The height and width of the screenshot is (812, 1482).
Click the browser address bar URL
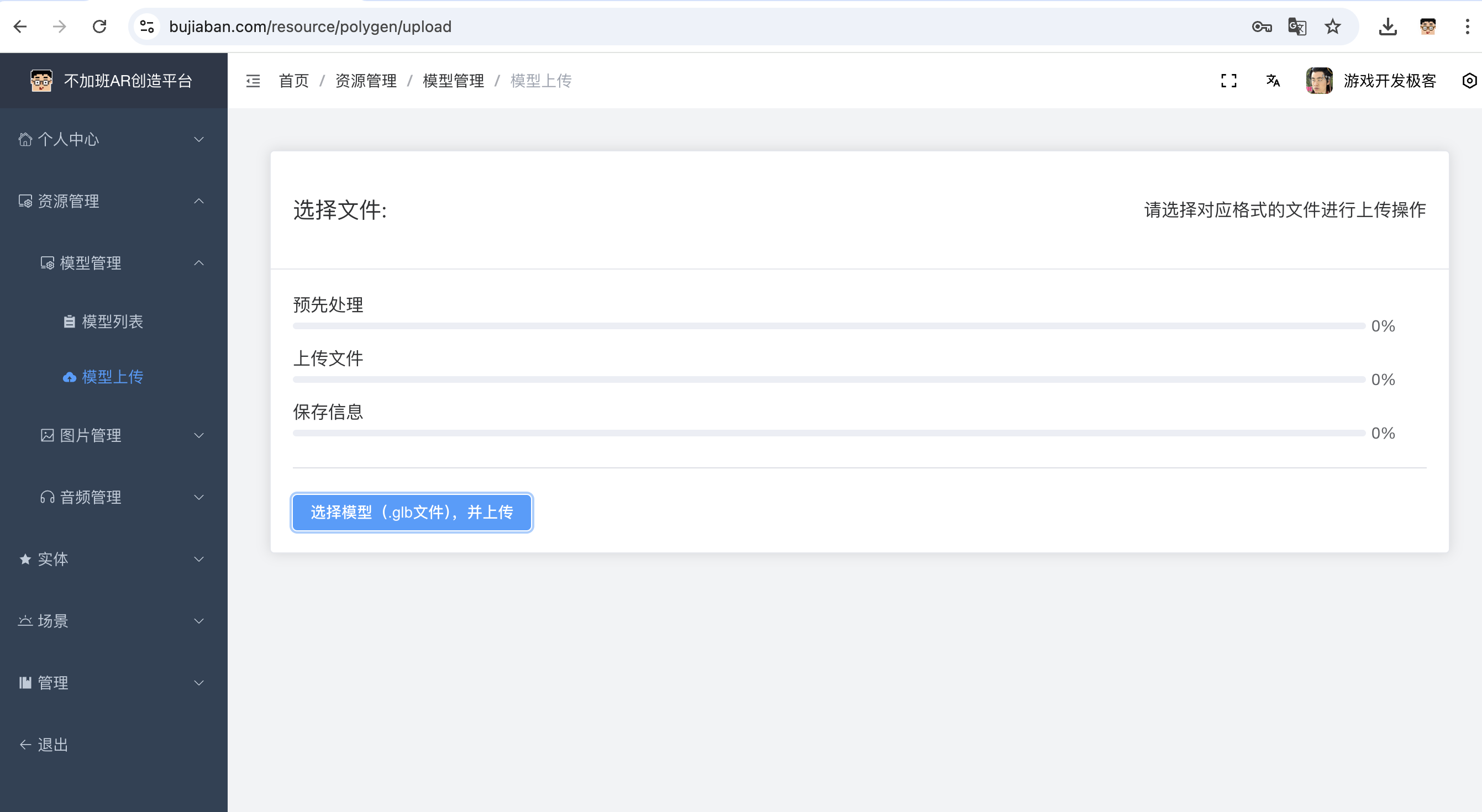point(310,27)
